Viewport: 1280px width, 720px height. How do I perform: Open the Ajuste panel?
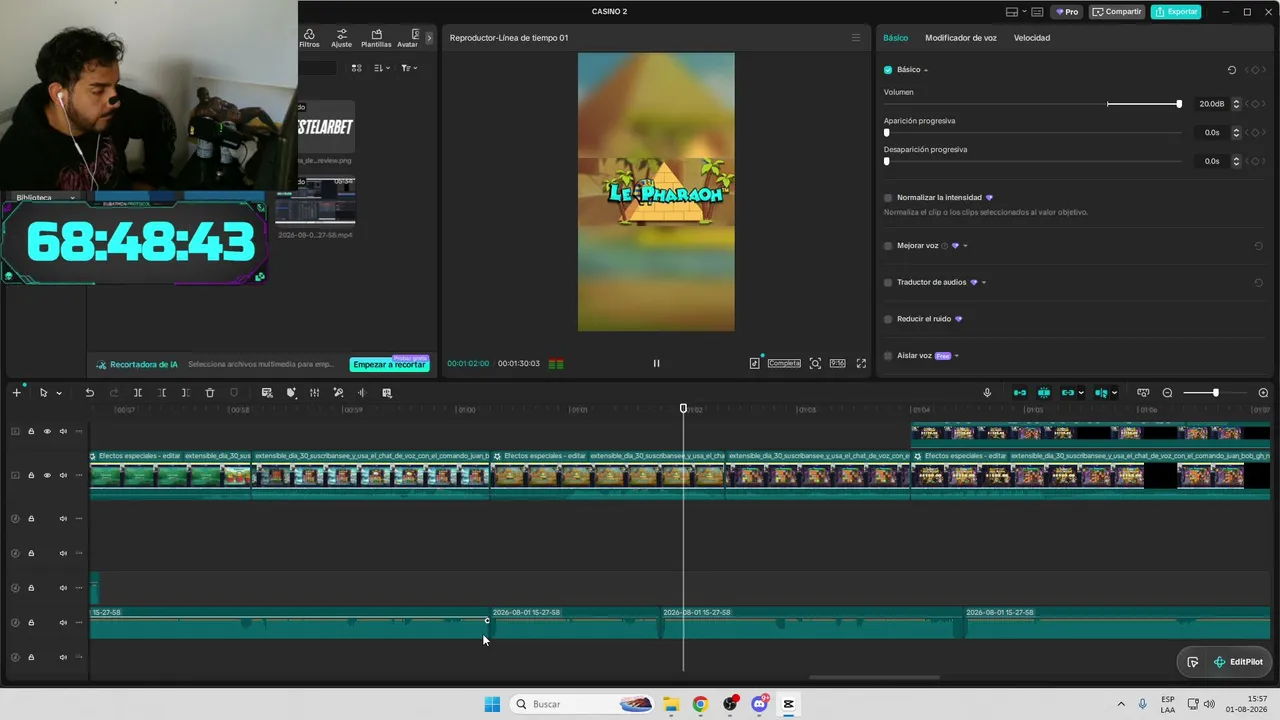pyautogui.click(x=341, y=38)
